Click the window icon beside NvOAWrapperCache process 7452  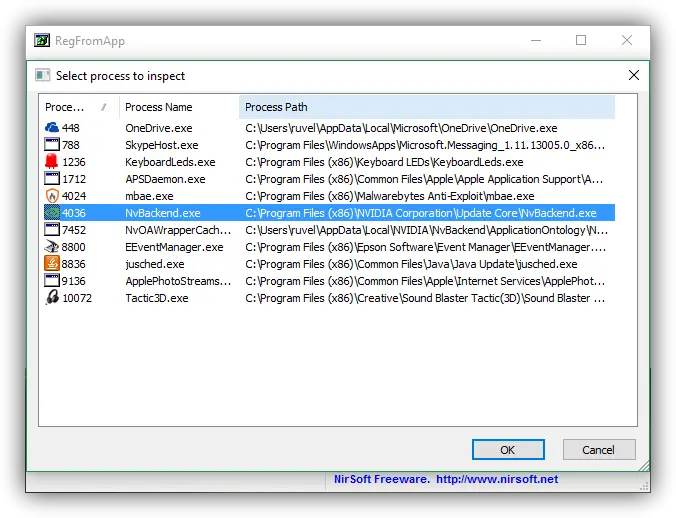point(52,229)
